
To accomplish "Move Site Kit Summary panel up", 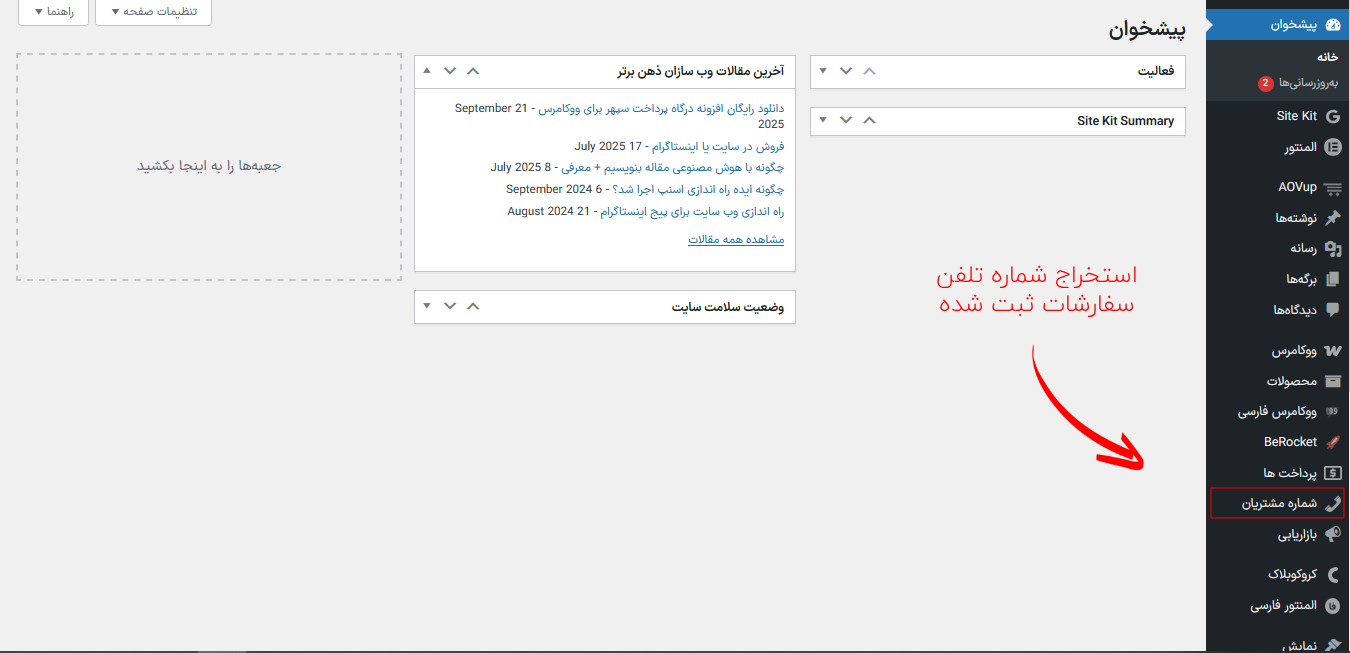I will [869, 120].
